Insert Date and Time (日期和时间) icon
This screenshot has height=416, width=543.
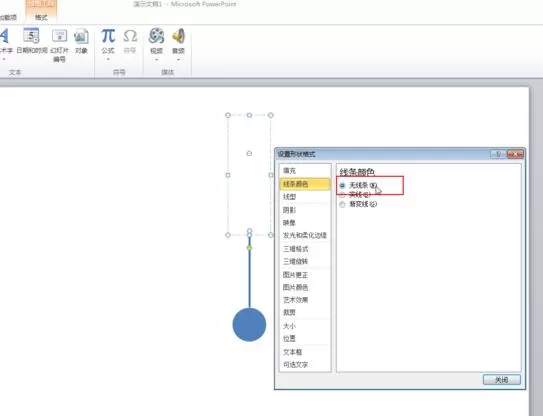coord(32,36)
